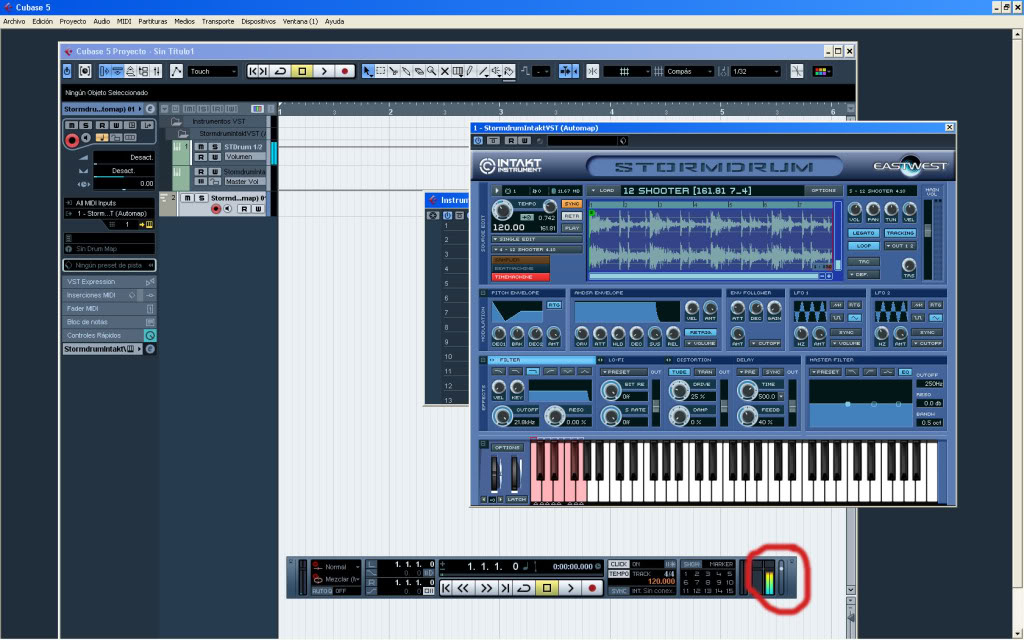The height and width of the screenshot is (640, 1024).
Task: Open the Touch automation mode dropdown
Action: click(x=213, y=71)
